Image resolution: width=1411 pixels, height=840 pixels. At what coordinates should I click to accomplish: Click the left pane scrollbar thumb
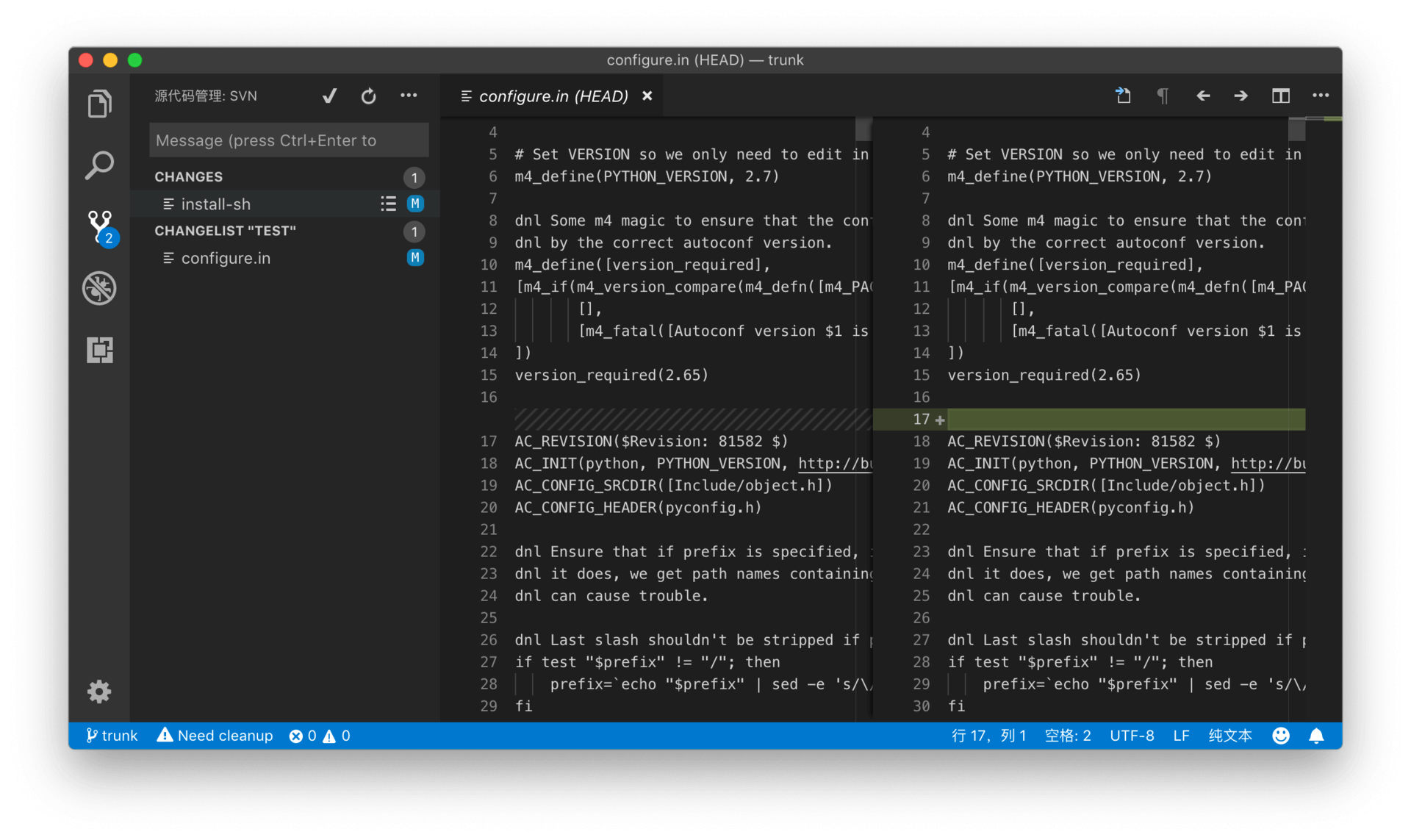point(864,129)
